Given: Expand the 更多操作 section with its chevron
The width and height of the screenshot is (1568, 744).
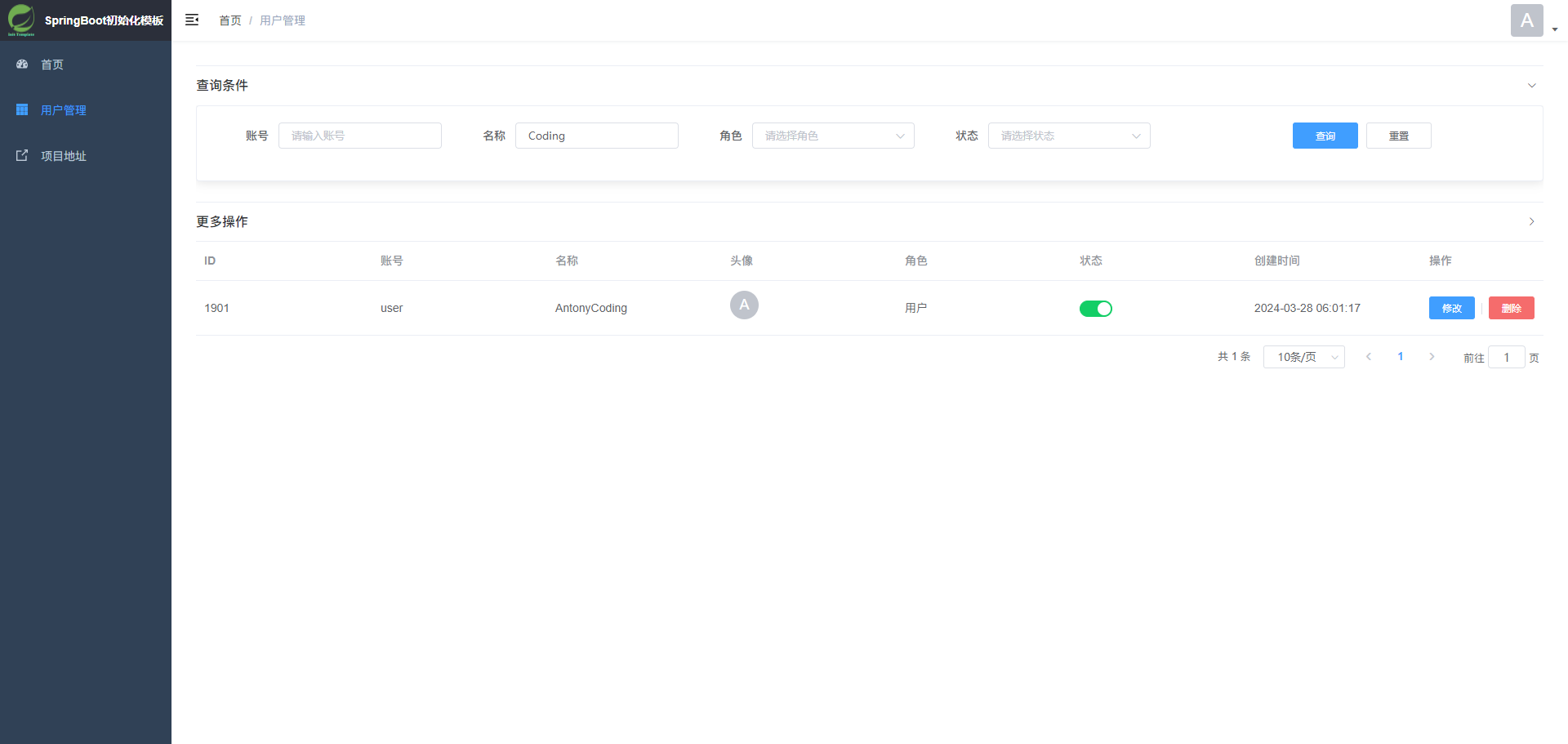Looking at the screenshot, I should (x=1531, y=221).
